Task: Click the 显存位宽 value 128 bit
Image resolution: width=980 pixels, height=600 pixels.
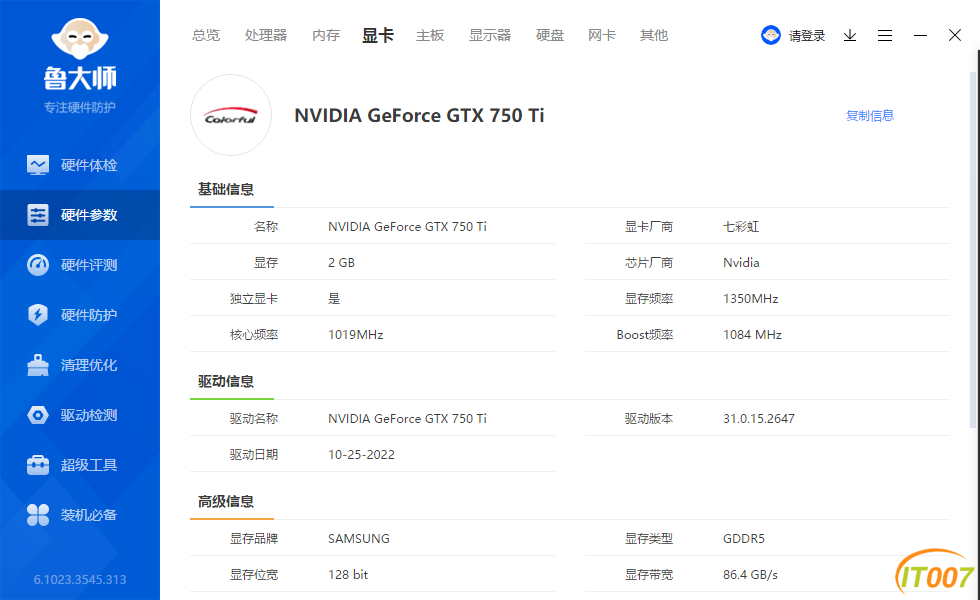Action: pos(348,574)
